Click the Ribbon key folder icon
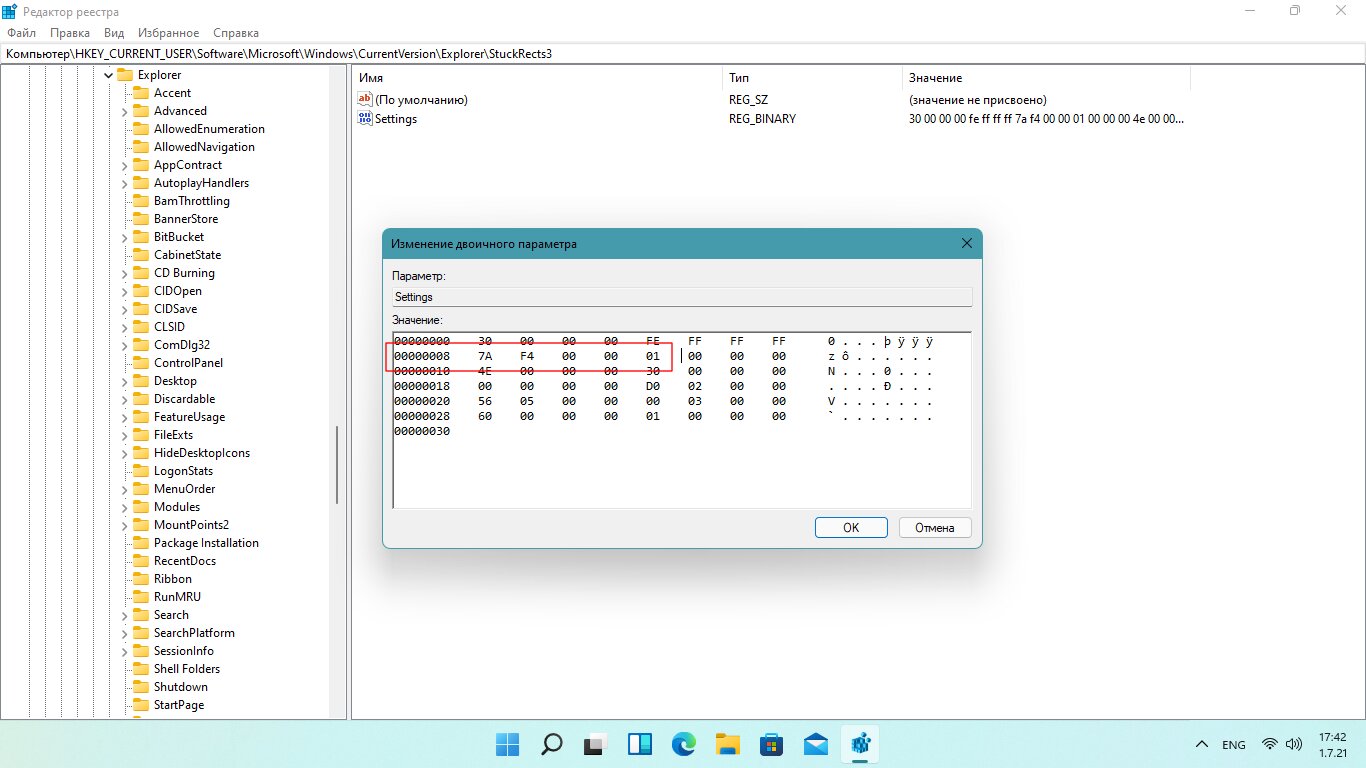 141,579
